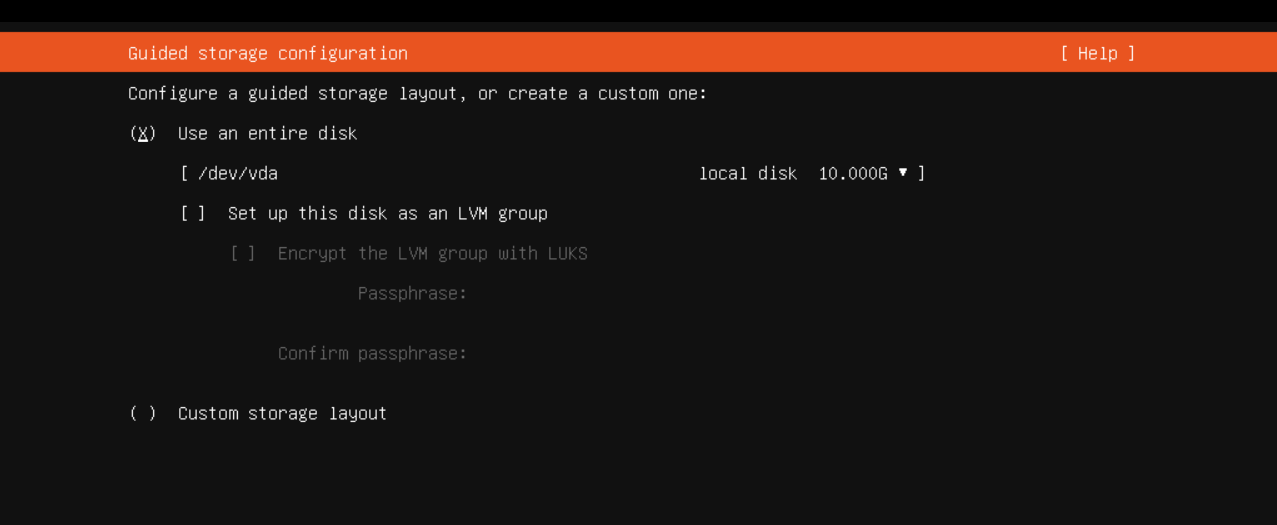Click the "Custom storage layout" label text
The height and width of the screenshot is (525, 1277).
282,413
